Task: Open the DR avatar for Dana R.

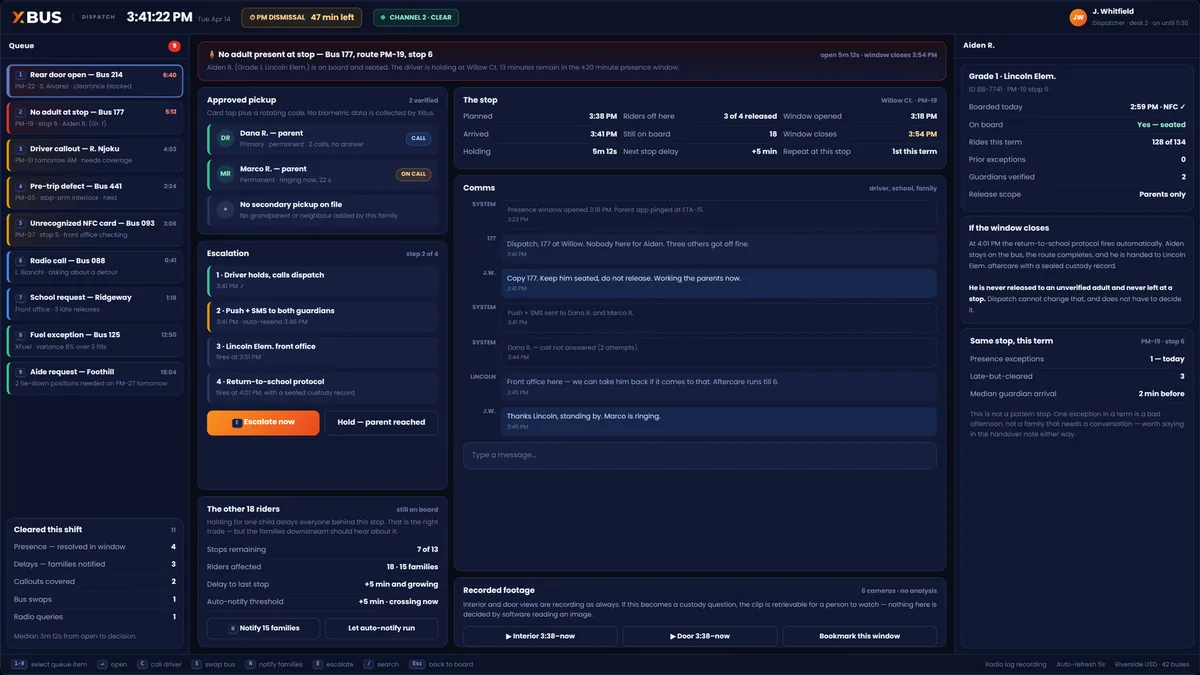Action: click(226, 138)
